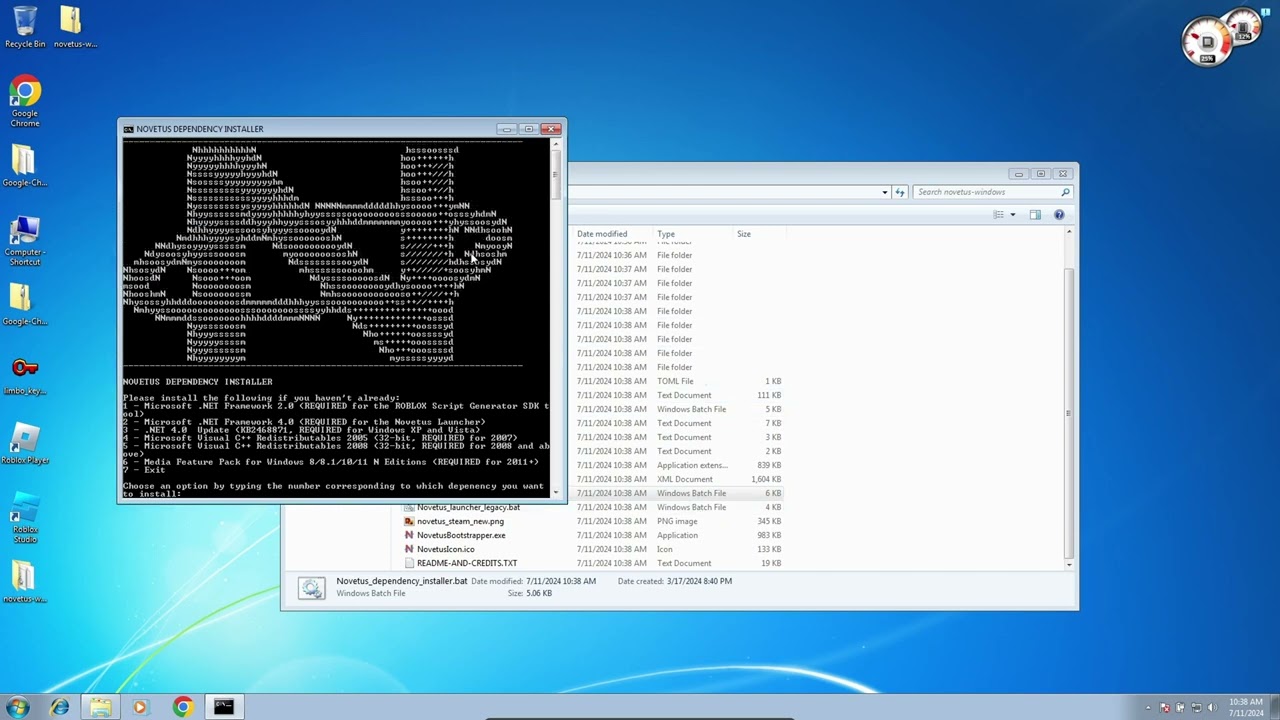Open the volume speaker tray icon
The height and width of the screenshot is (720, 1280).
click(1212, 708)
